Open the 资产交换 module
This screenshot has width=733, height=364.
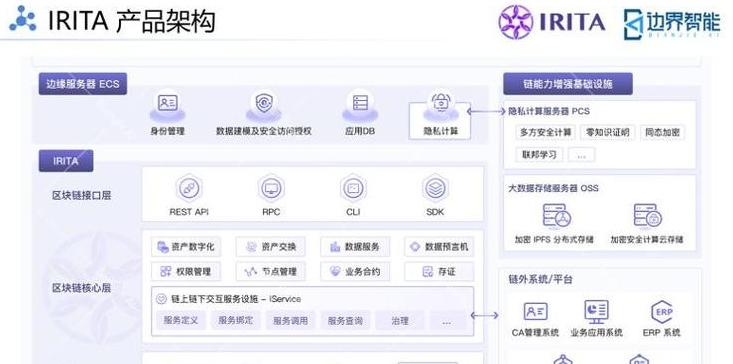(271, 247)
